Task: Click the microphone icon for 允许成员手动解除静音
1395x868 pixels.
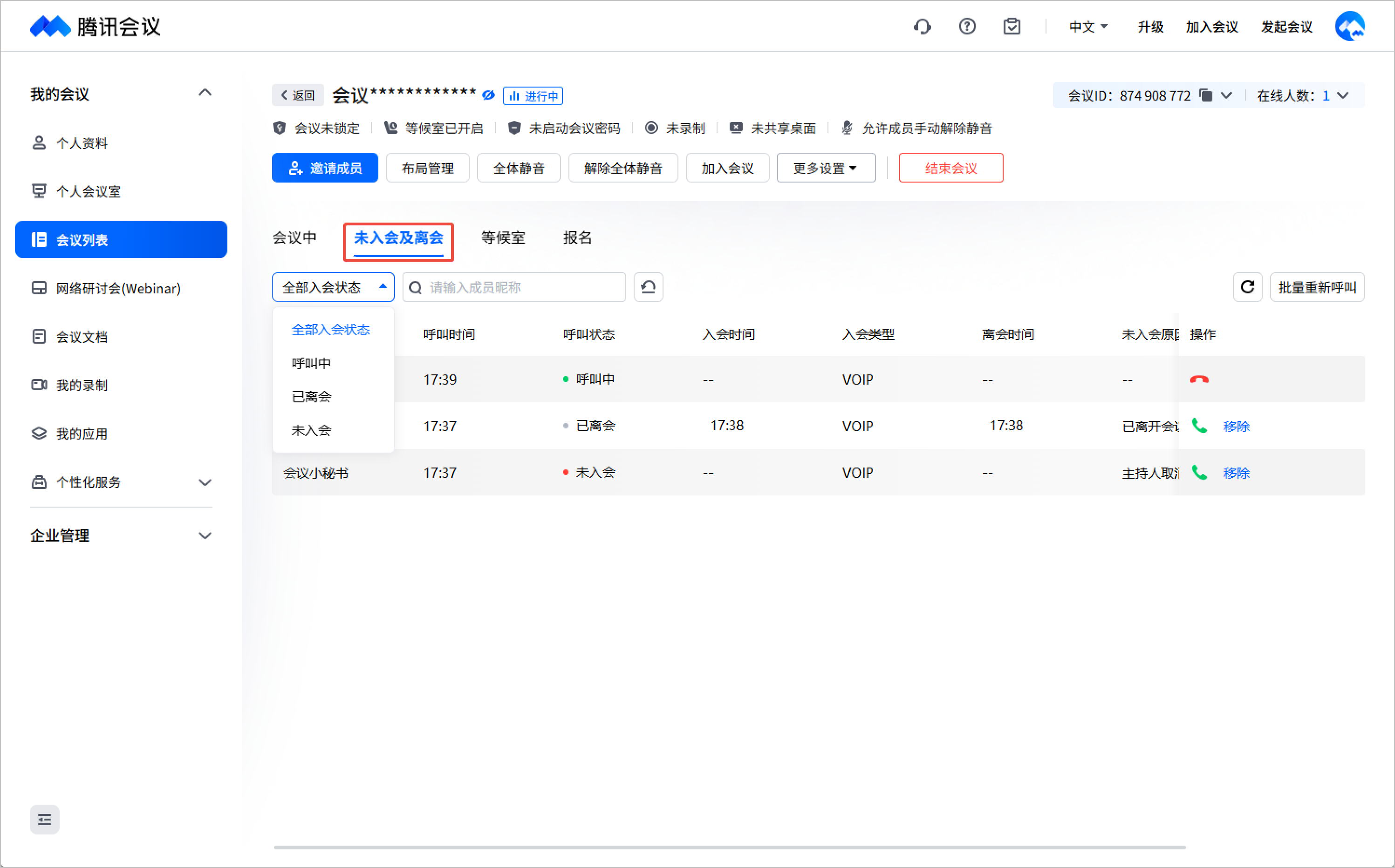Action: 847,128
